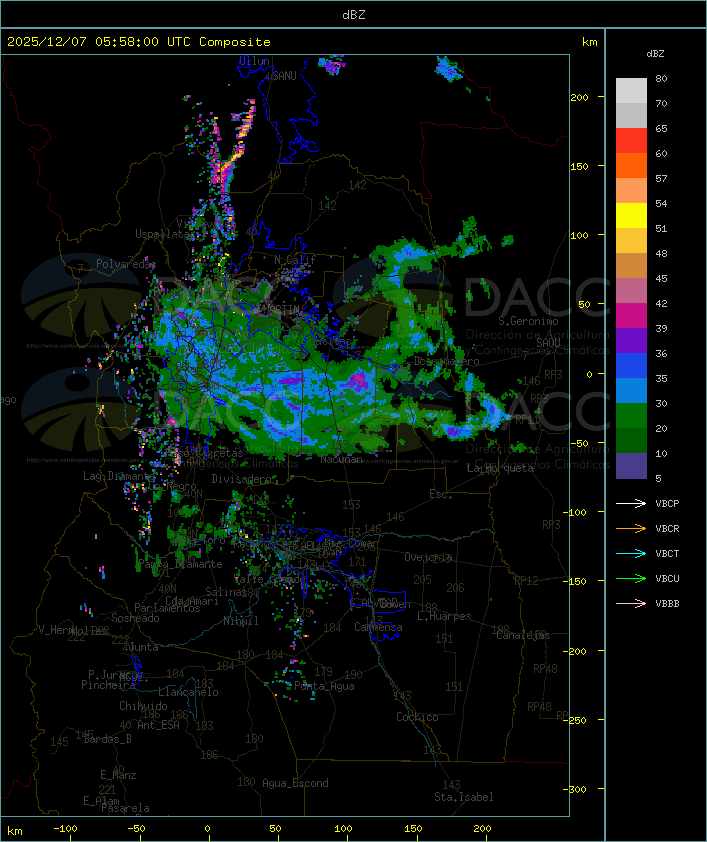This screenshot has height=842, width=707.
Task: Click the Divisadero map label
Action: click(241, 479)
